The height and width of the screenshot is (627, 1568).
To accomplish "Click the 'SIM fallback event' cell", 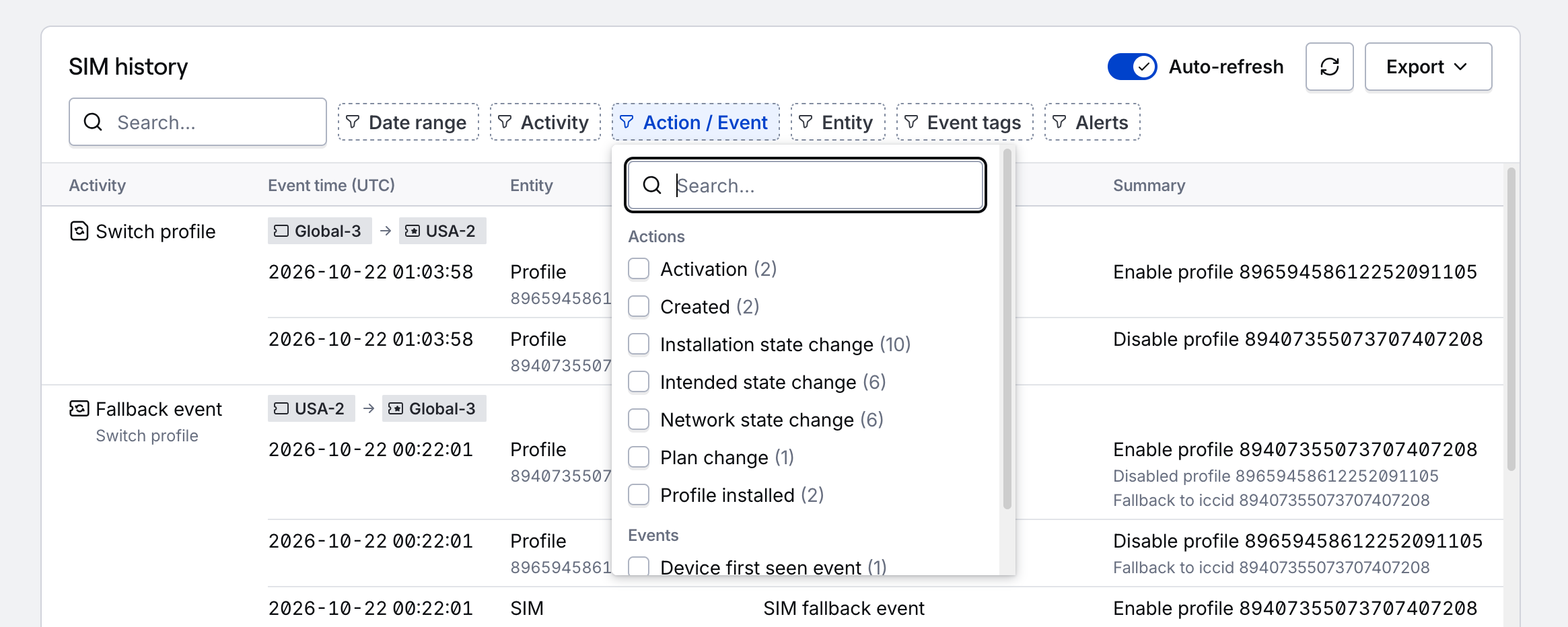I will (x=844, y=608).
